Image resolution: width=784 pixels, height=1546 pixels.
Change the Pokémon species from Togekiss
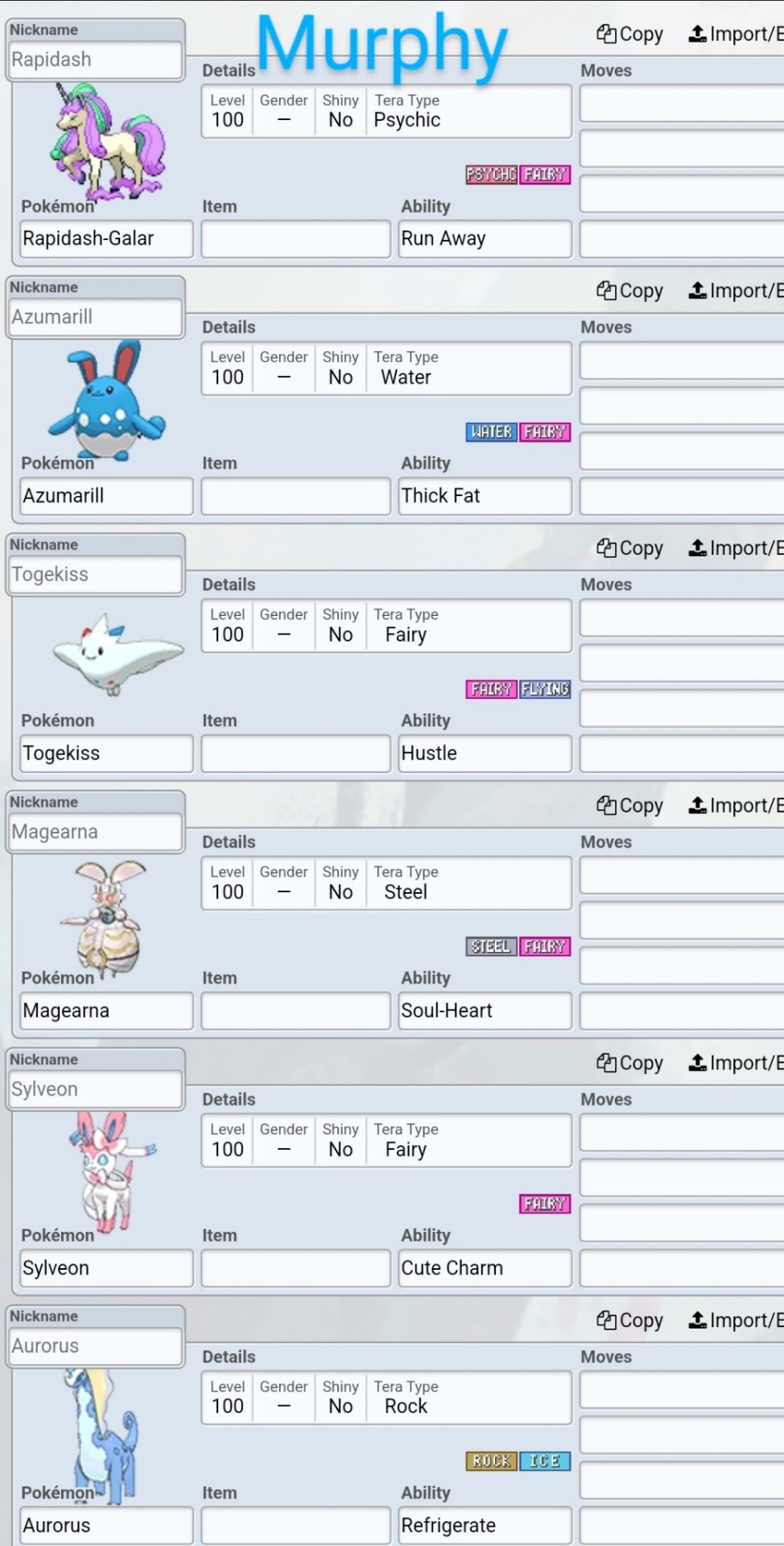click(106, 754)
